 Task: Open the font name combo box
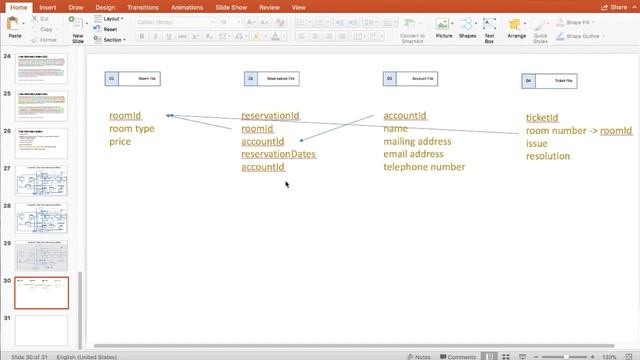point(175,22)
